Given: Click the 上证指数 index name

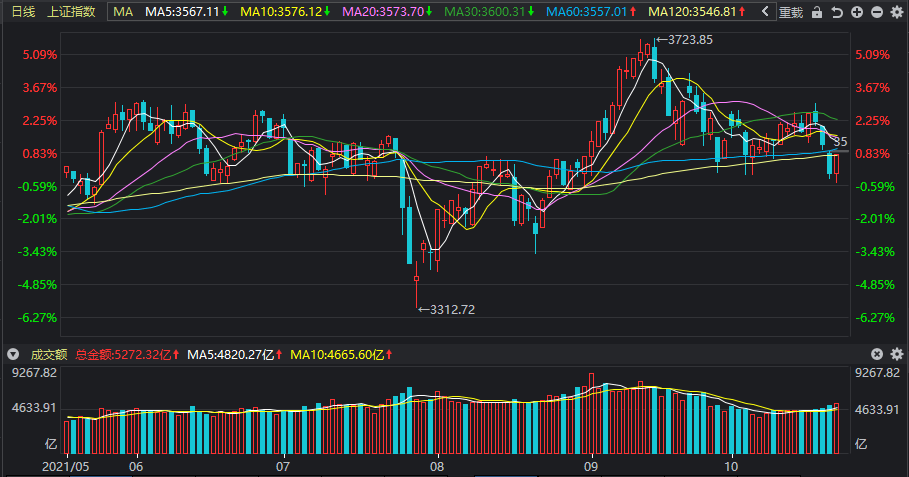Looking at the screenshot, I should pos(71,12).
